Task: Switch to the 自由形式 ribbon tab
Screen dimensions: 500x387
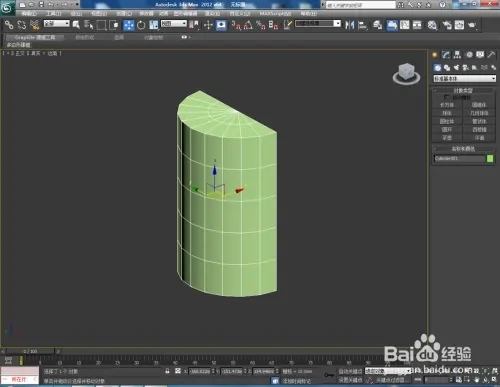Action: click(x=85, y=37)
